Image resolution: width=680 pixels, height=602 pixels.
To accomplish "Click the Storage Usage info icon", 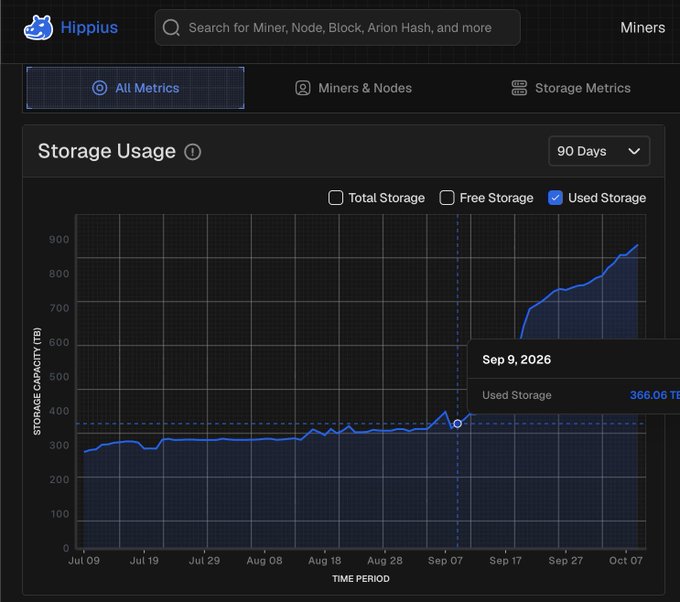I will [x=193, y=152].
